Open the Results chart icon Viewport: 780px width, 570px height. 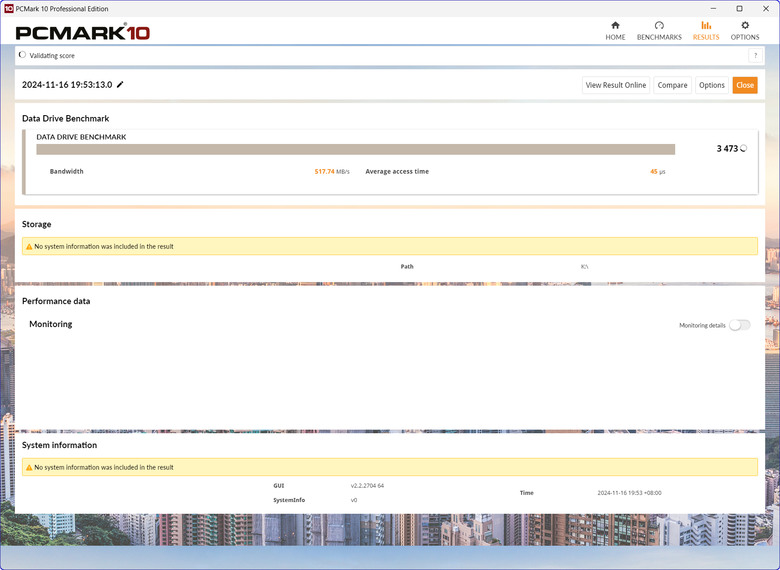(706, 25)
